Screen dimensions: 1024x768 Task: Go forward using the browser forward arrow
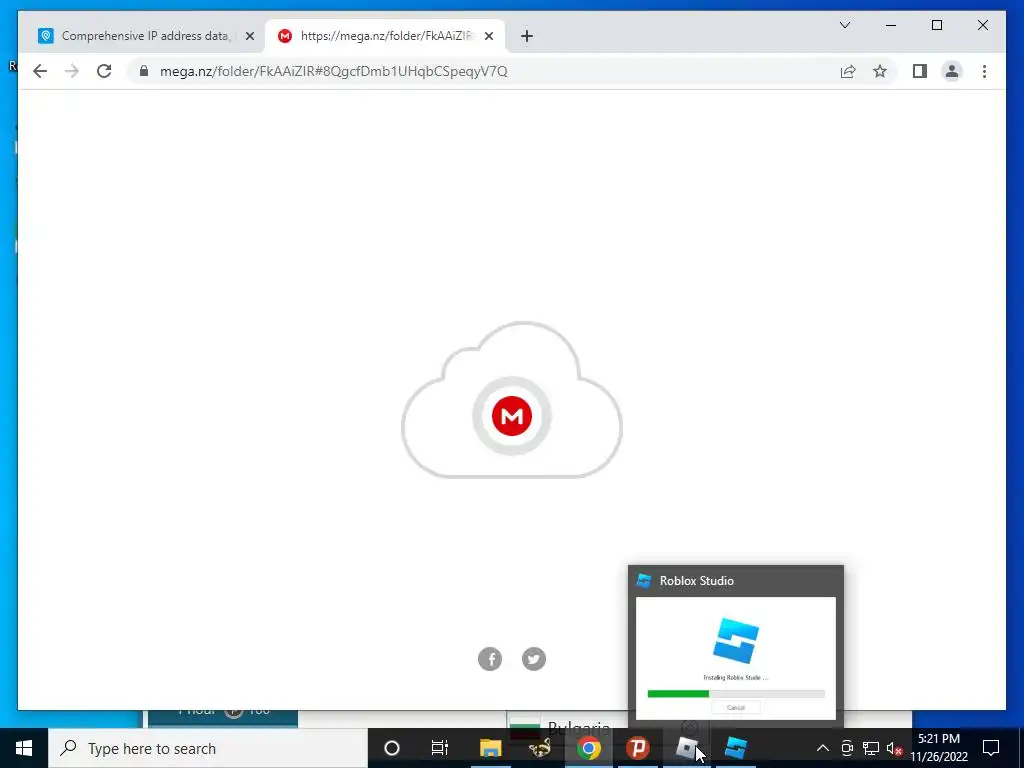72,71
